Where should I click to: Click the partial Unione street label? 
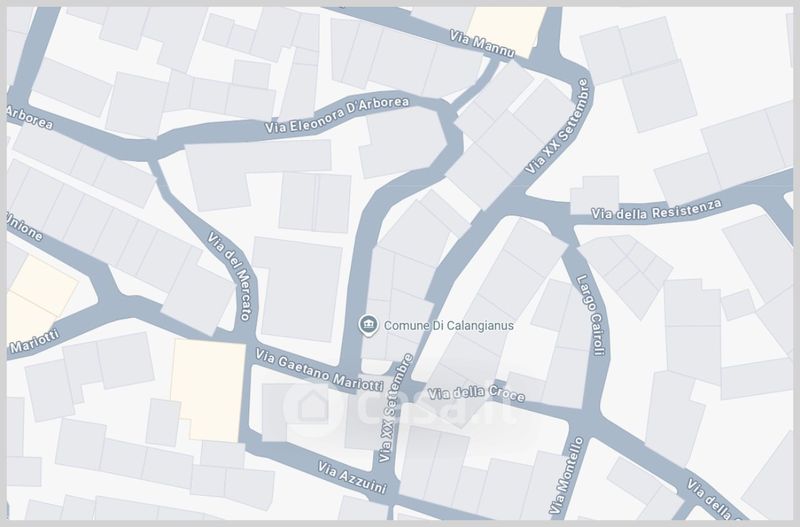coord(24,227)
